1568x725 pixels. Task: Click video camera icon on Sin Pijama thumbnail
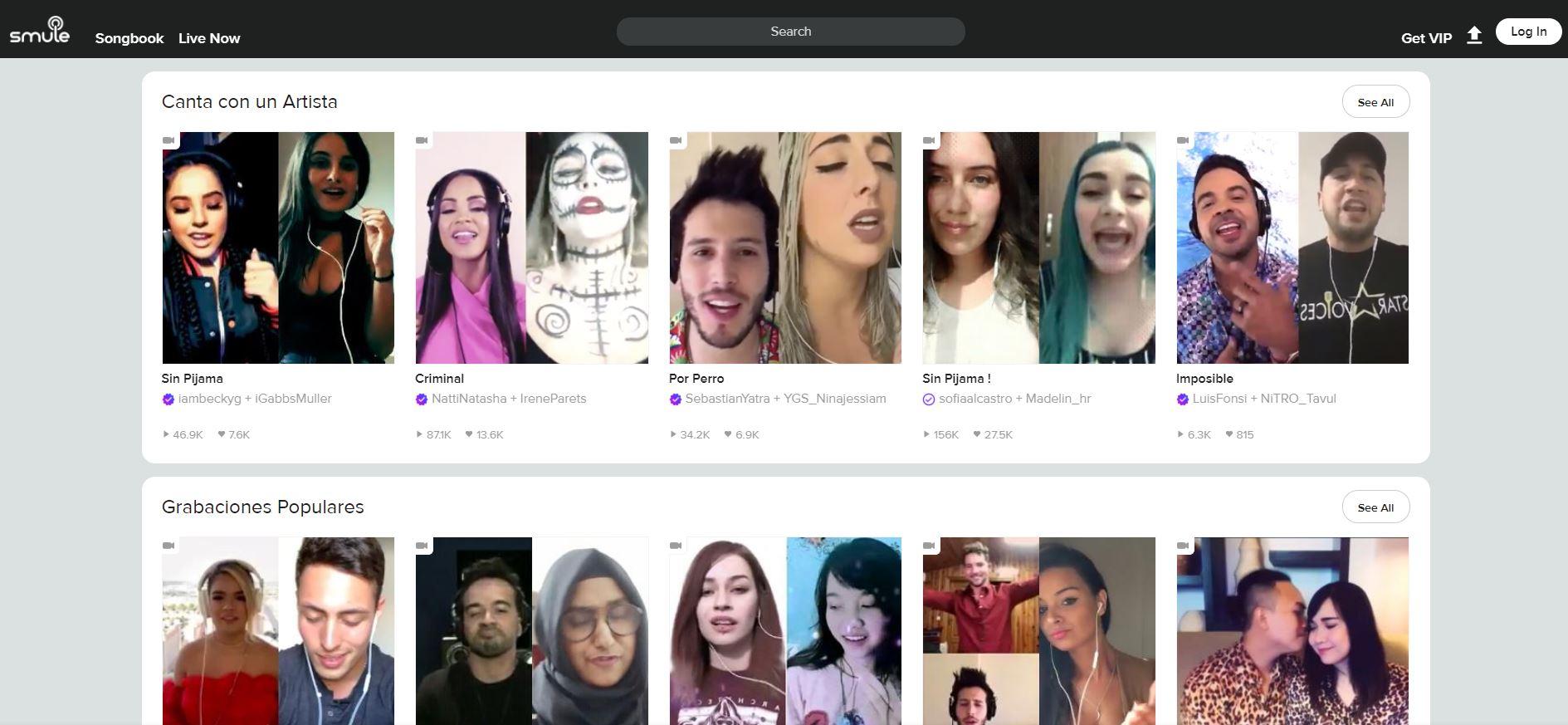coord(169,140)
